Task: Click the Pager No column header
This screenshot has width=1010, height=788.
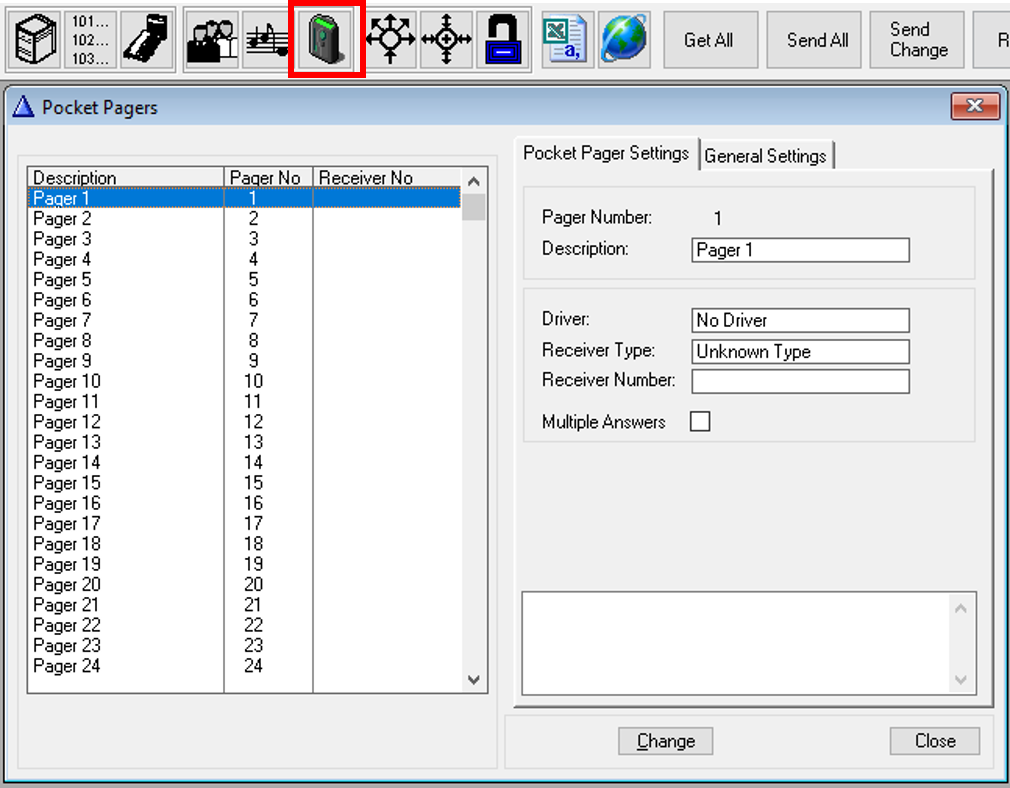Action: pos(269,177)
